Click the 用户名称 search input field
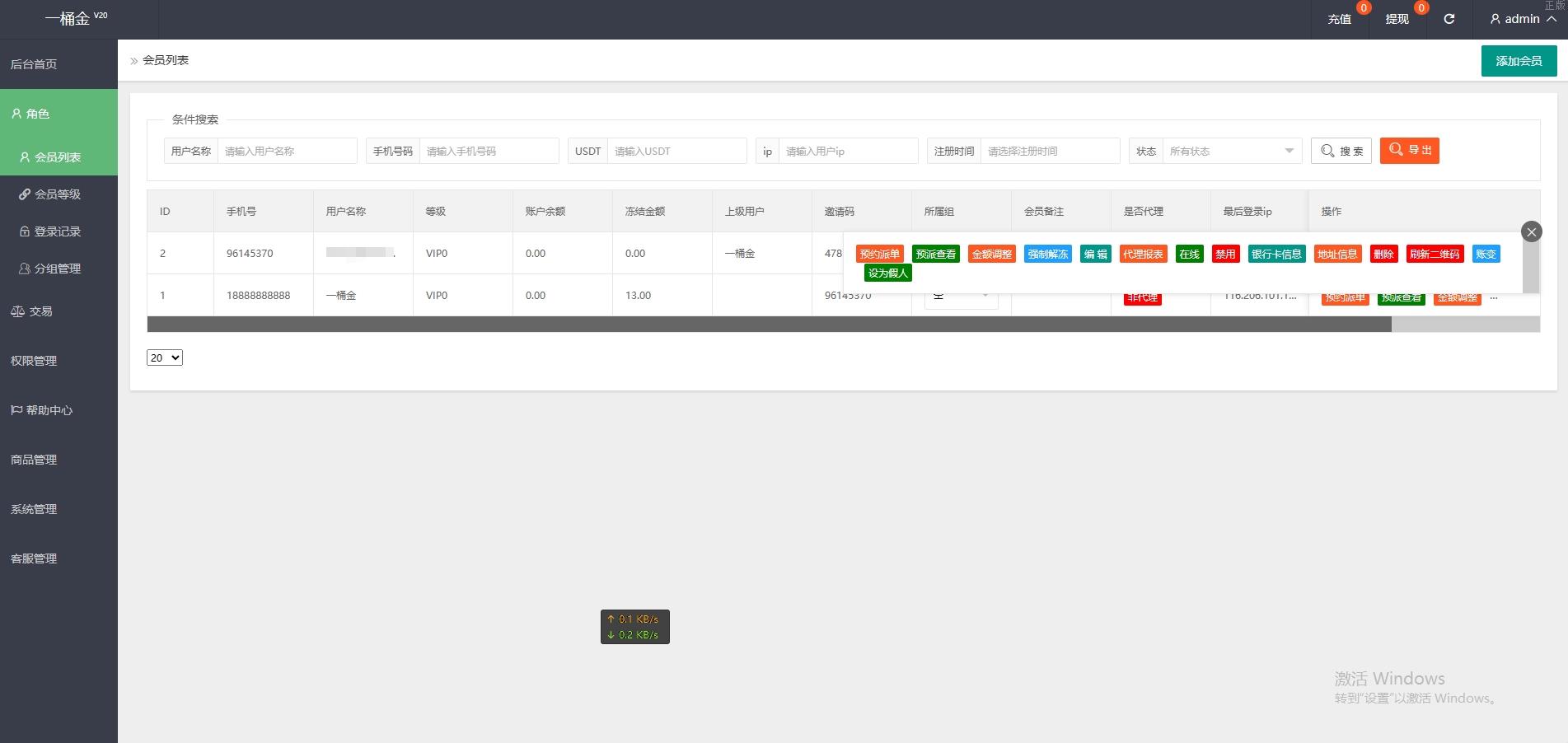 [286, 151]
